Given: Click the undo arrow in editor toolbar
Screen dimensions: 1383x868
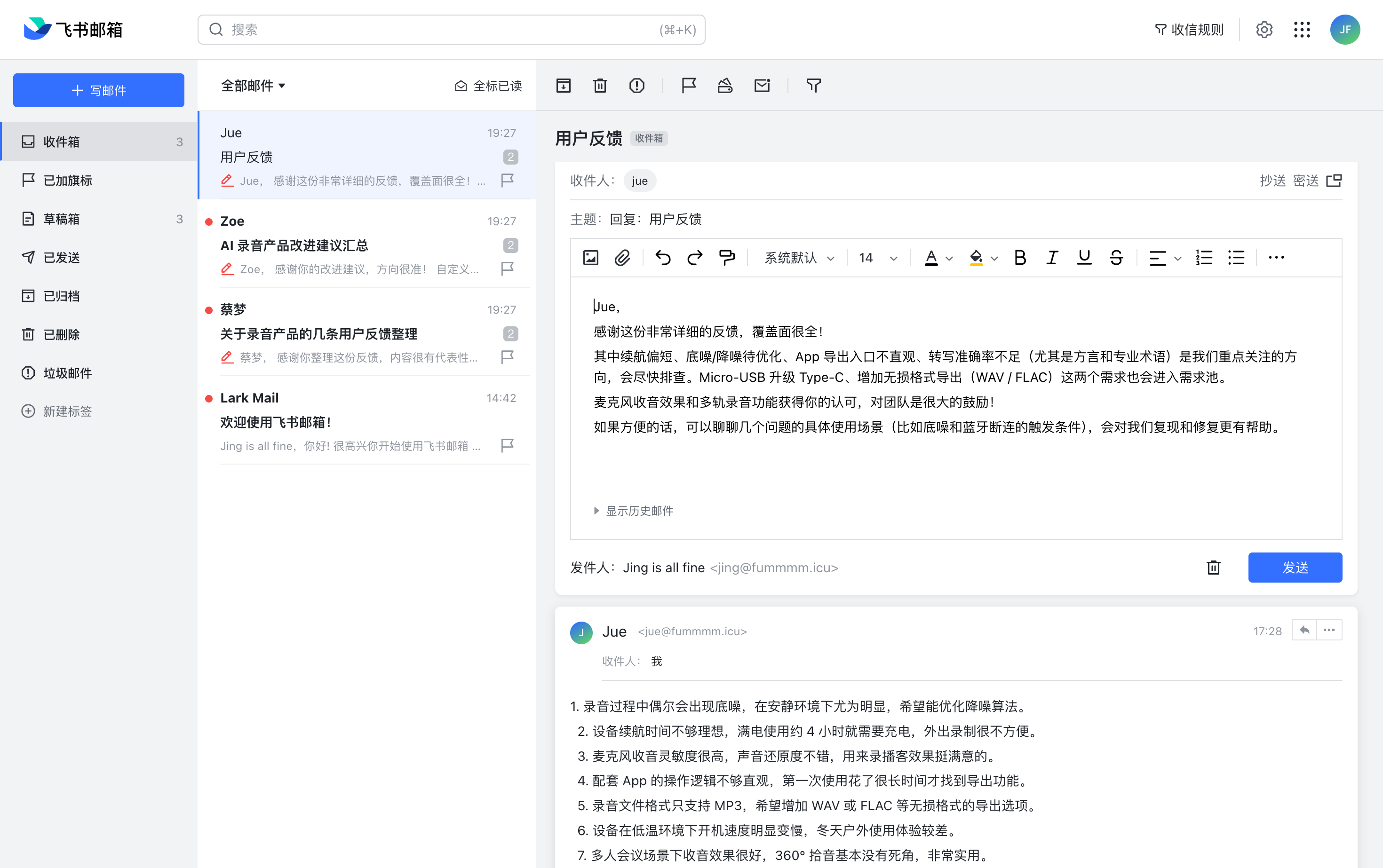Looking at the screenshot, I should [x=663, y=258].
